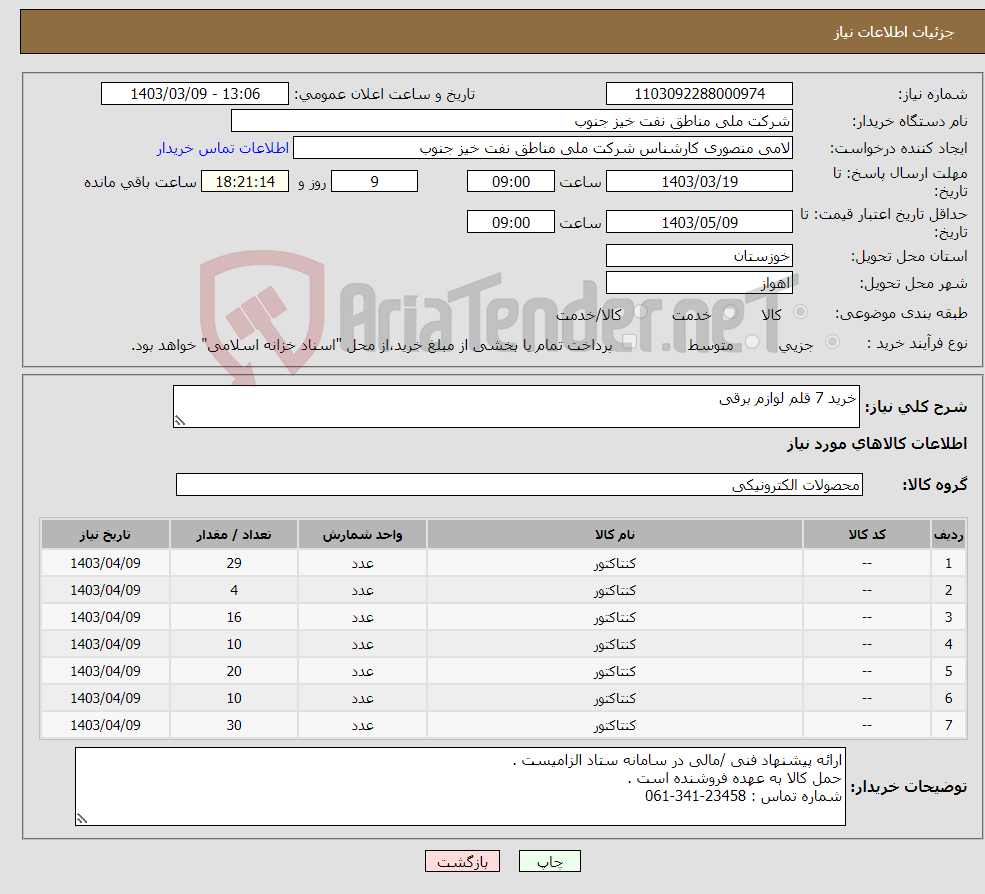This screenshot has width=985, height=894.
Task: Click the buyer name field شرکت ملی مناطق نفت خیز جنوب
Action: point(511,121)
